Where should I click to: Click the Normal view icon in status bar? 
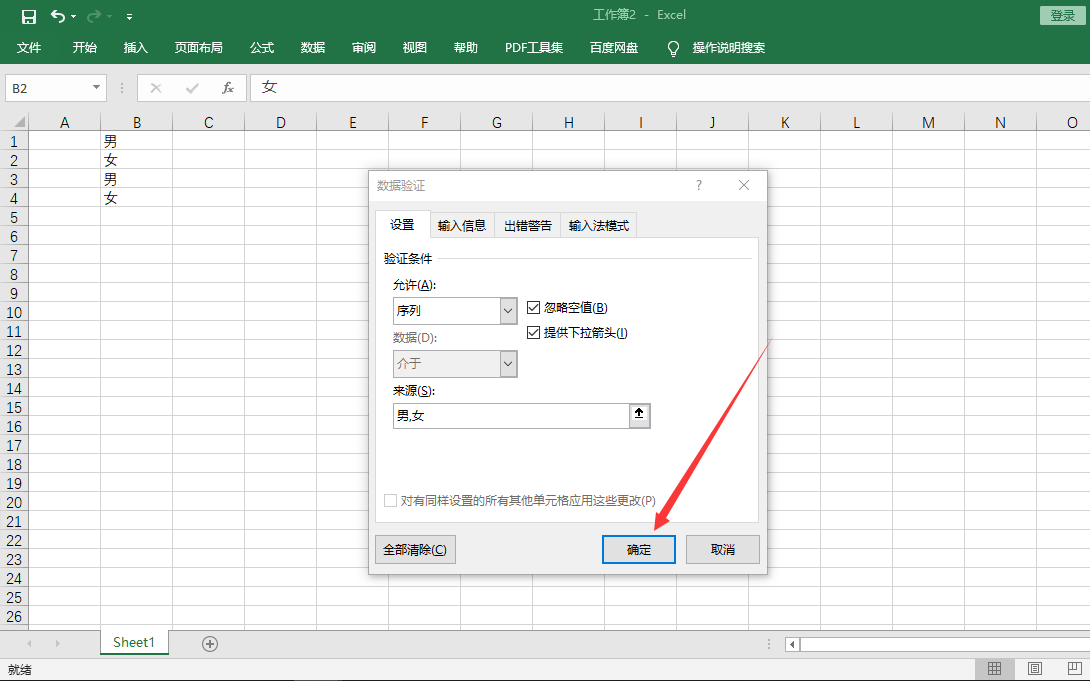pyautogui.click(x=995, y=668)
